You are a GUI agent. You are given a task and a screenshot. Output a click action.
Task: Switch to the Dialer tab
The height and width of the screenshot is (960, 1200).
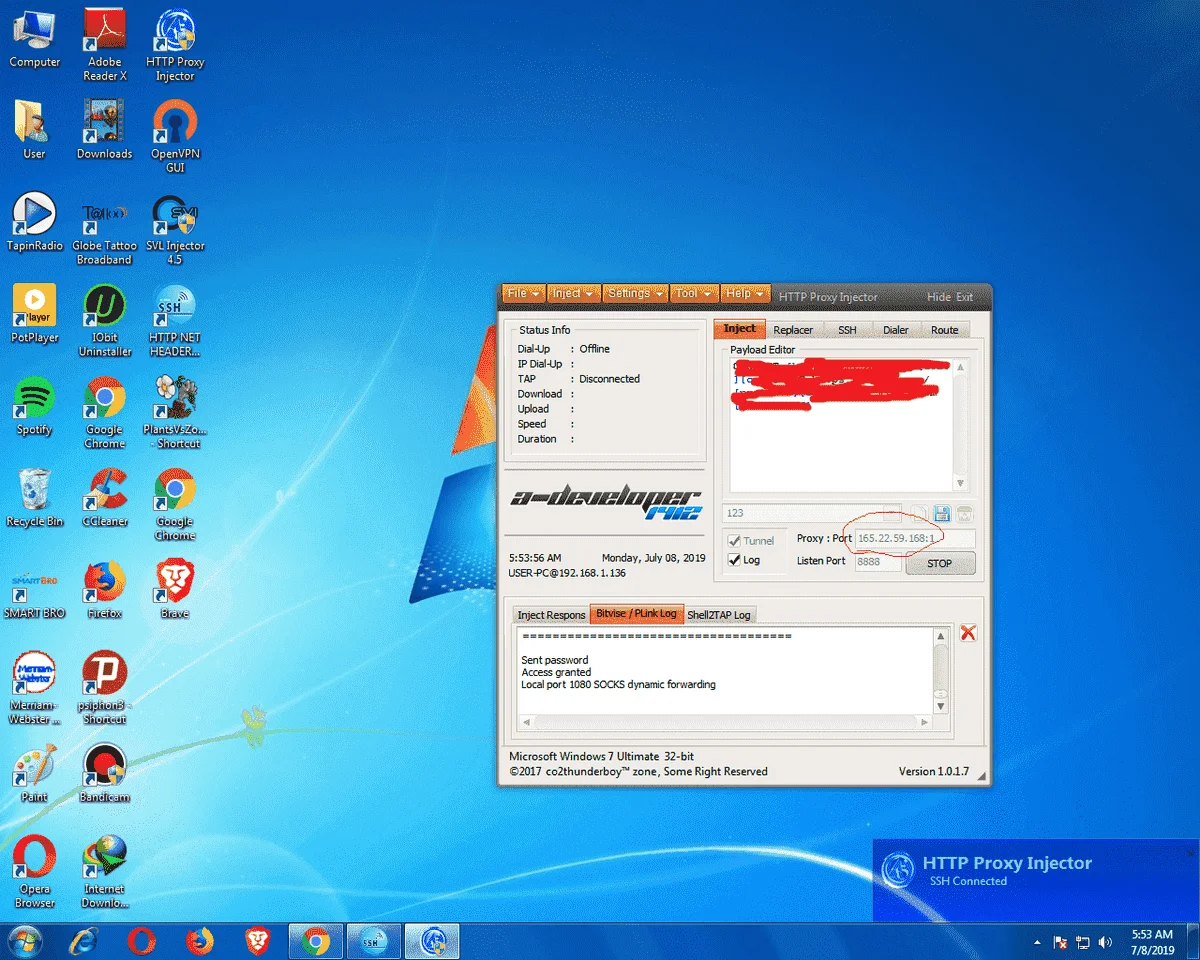pos(896,330)
